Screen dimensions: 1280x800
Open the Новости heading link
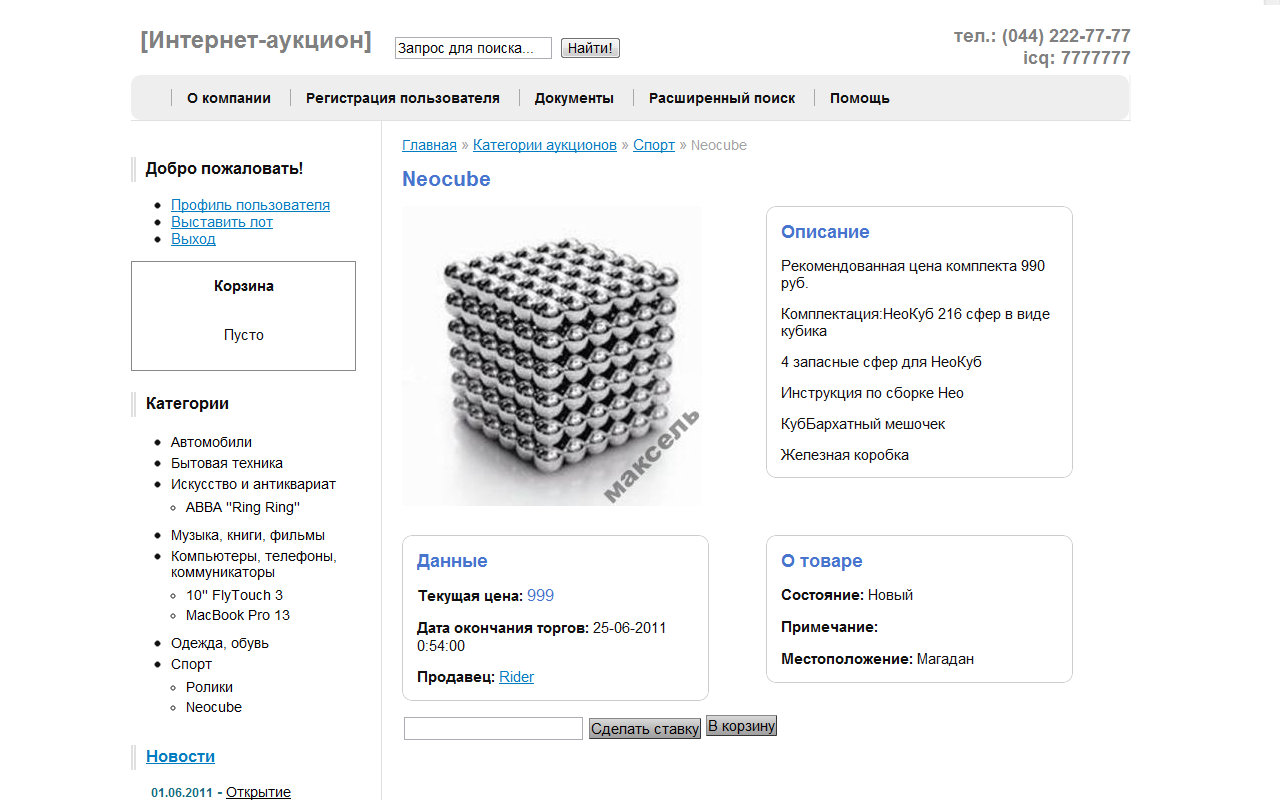(180, 756)
